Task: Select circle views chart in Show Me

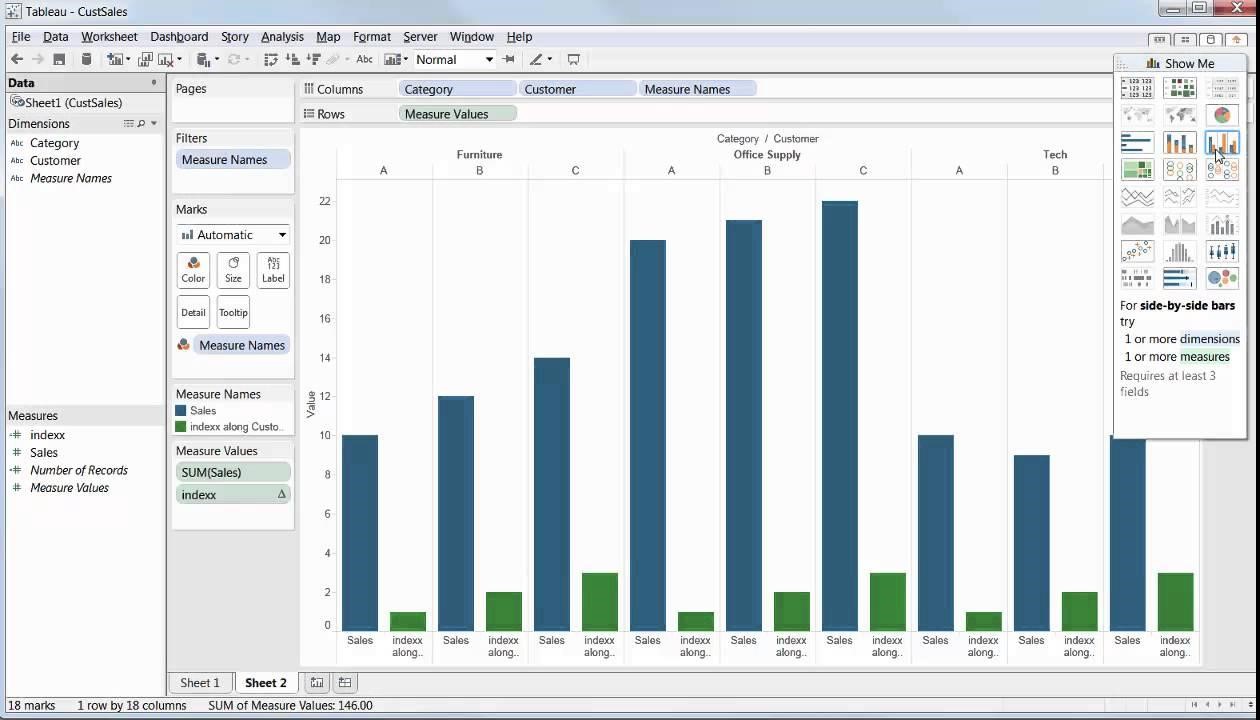Action: coord(1180,170)
